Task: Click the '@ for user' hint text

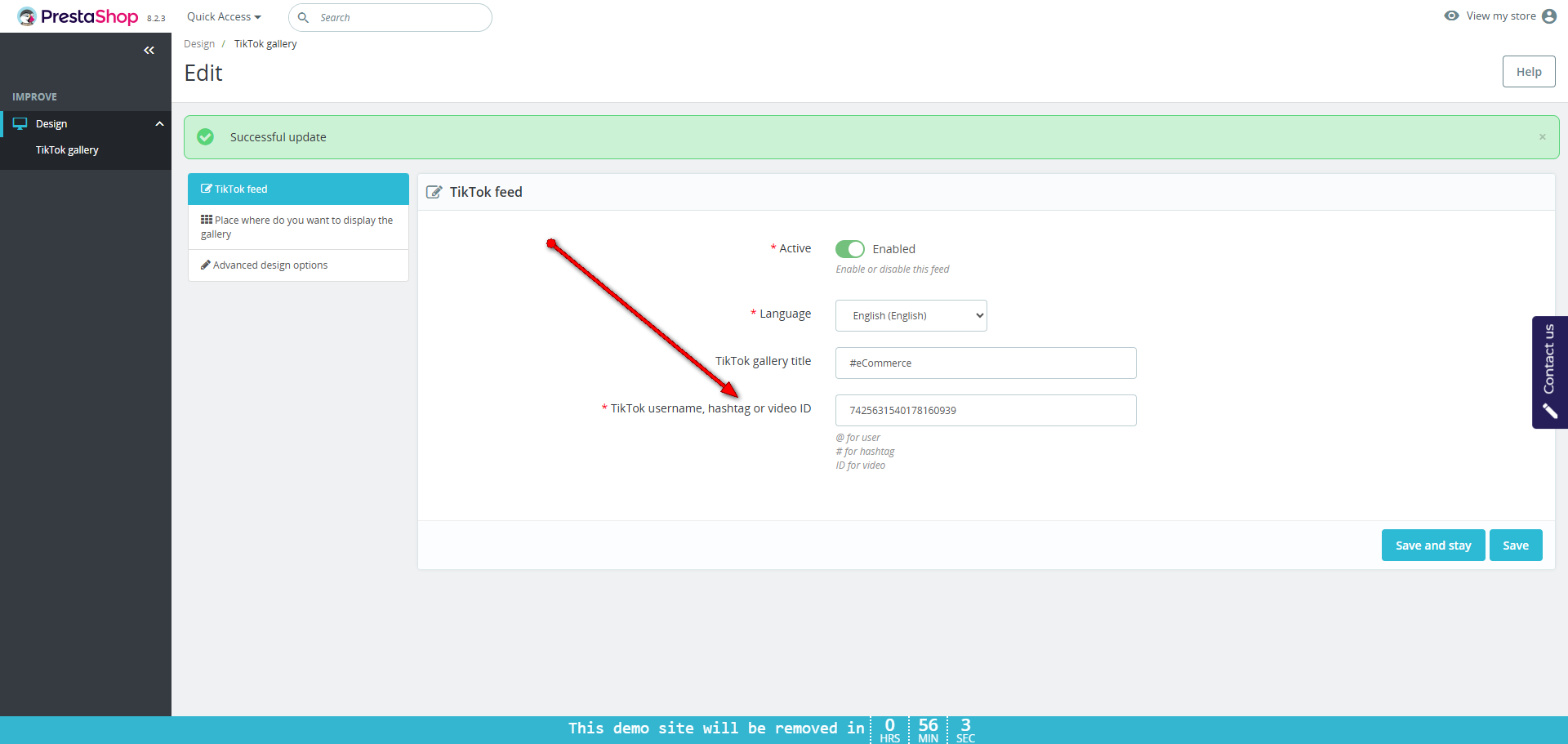Action: tap(857, 438)
